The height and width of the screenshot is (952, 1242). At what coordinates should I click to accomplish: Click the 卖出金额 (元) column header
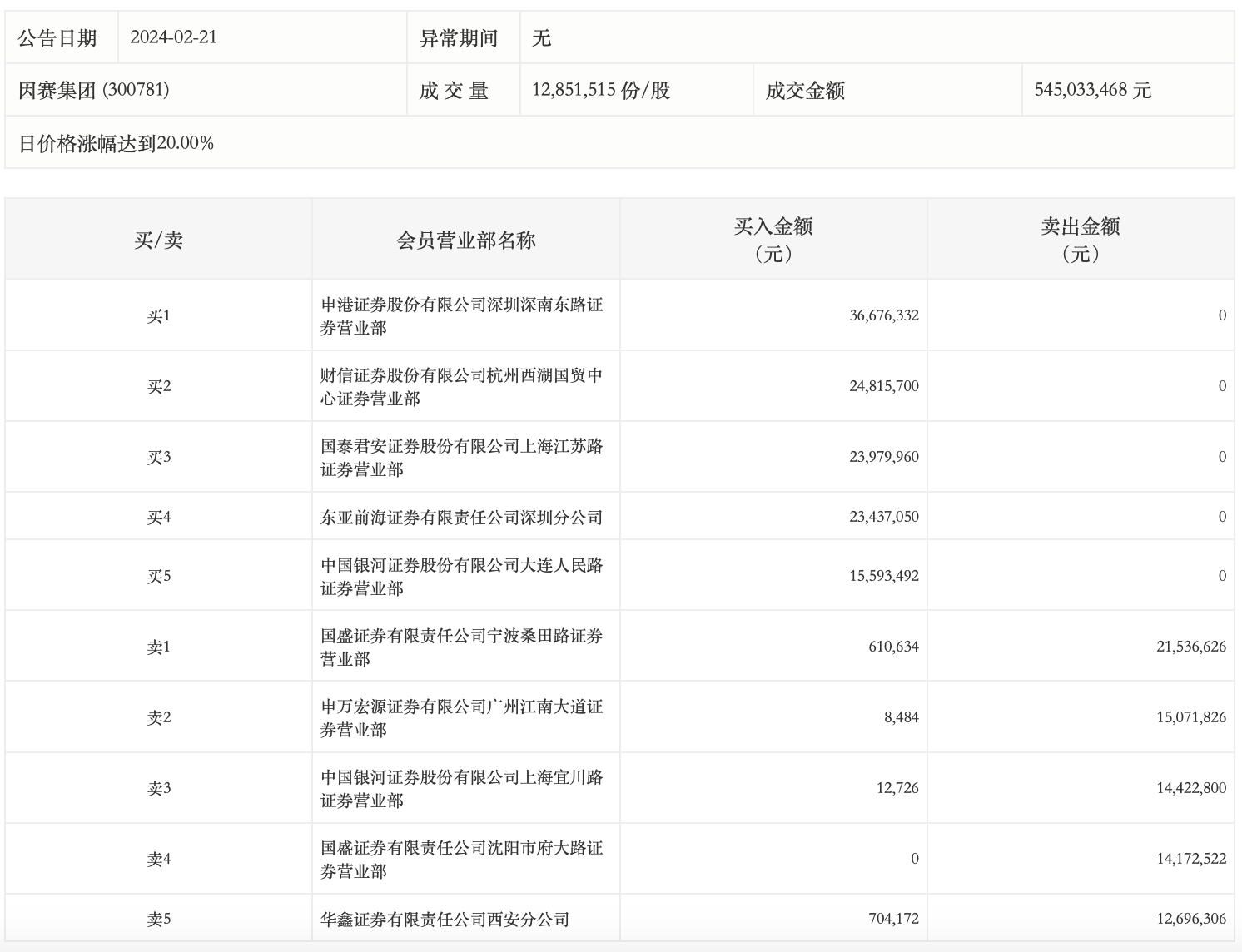pos(1081,239)
